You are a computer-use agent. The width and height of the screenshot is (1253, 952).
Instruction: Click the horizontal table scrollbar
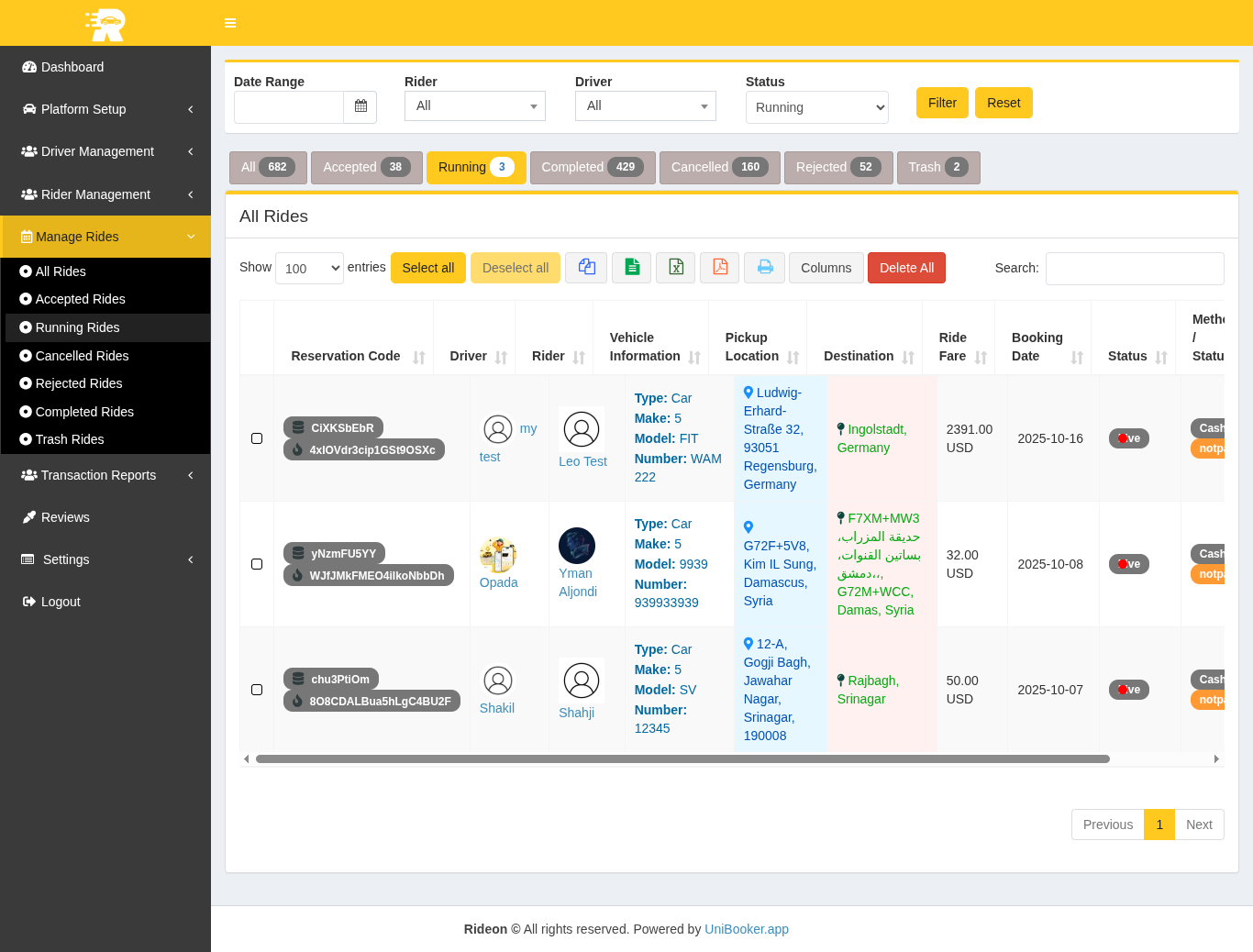(x=682, y=759)
